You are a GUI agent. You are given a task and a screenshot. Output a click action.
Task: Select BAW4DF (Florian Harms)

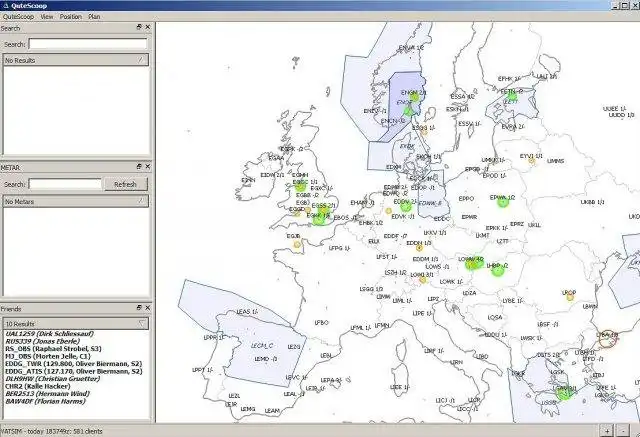(45, 401)
